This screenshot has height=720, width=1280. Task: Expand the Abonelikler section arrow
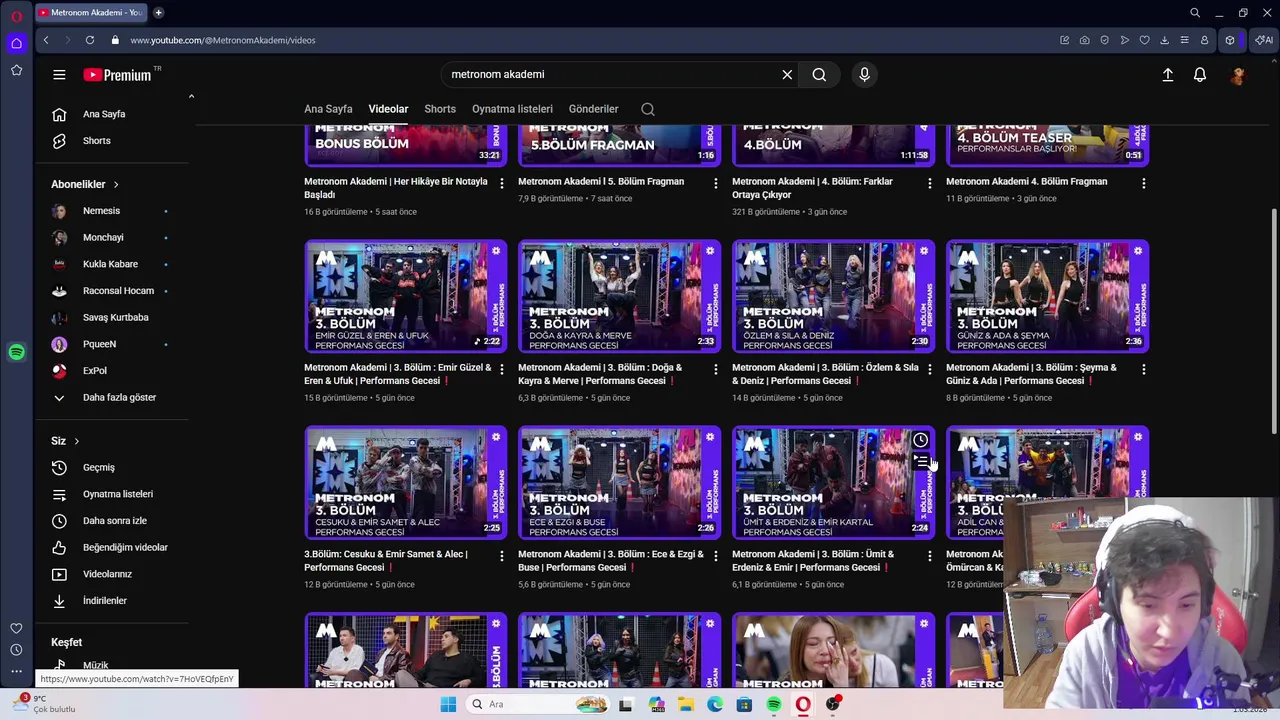click(116, 184)
